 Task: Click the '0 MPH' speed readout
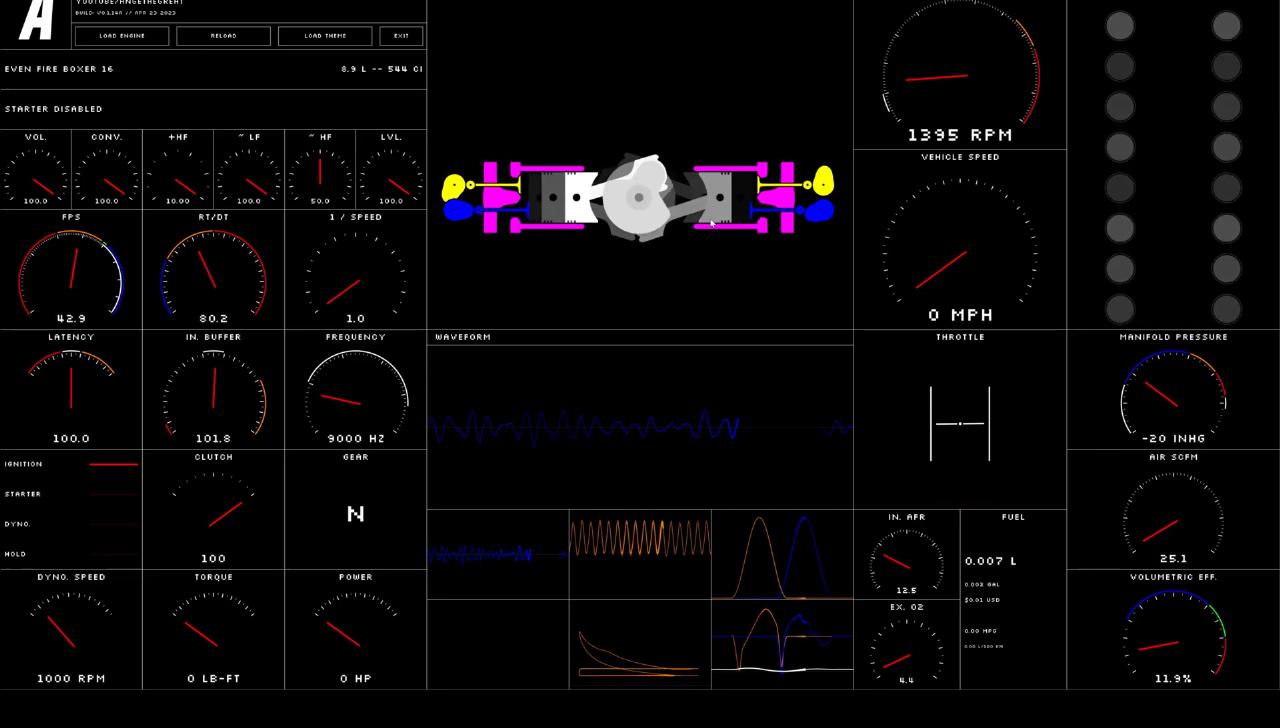click(x=960, y=315)
